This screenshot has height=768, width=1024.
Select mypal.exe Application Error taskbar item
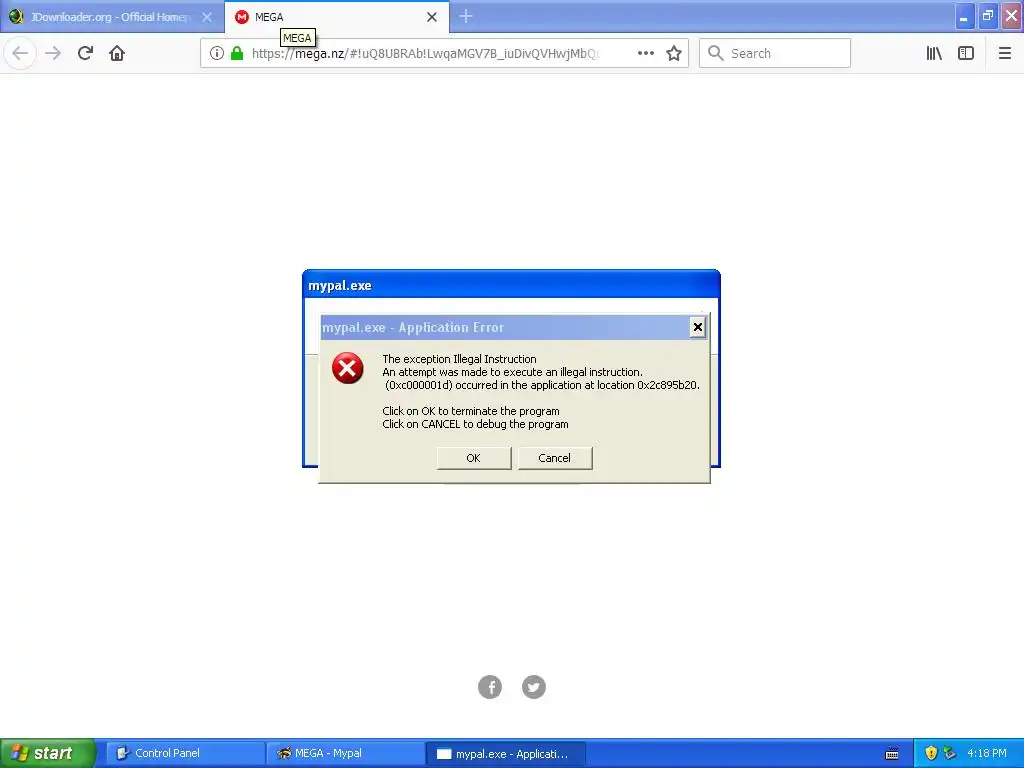(506, 754)
